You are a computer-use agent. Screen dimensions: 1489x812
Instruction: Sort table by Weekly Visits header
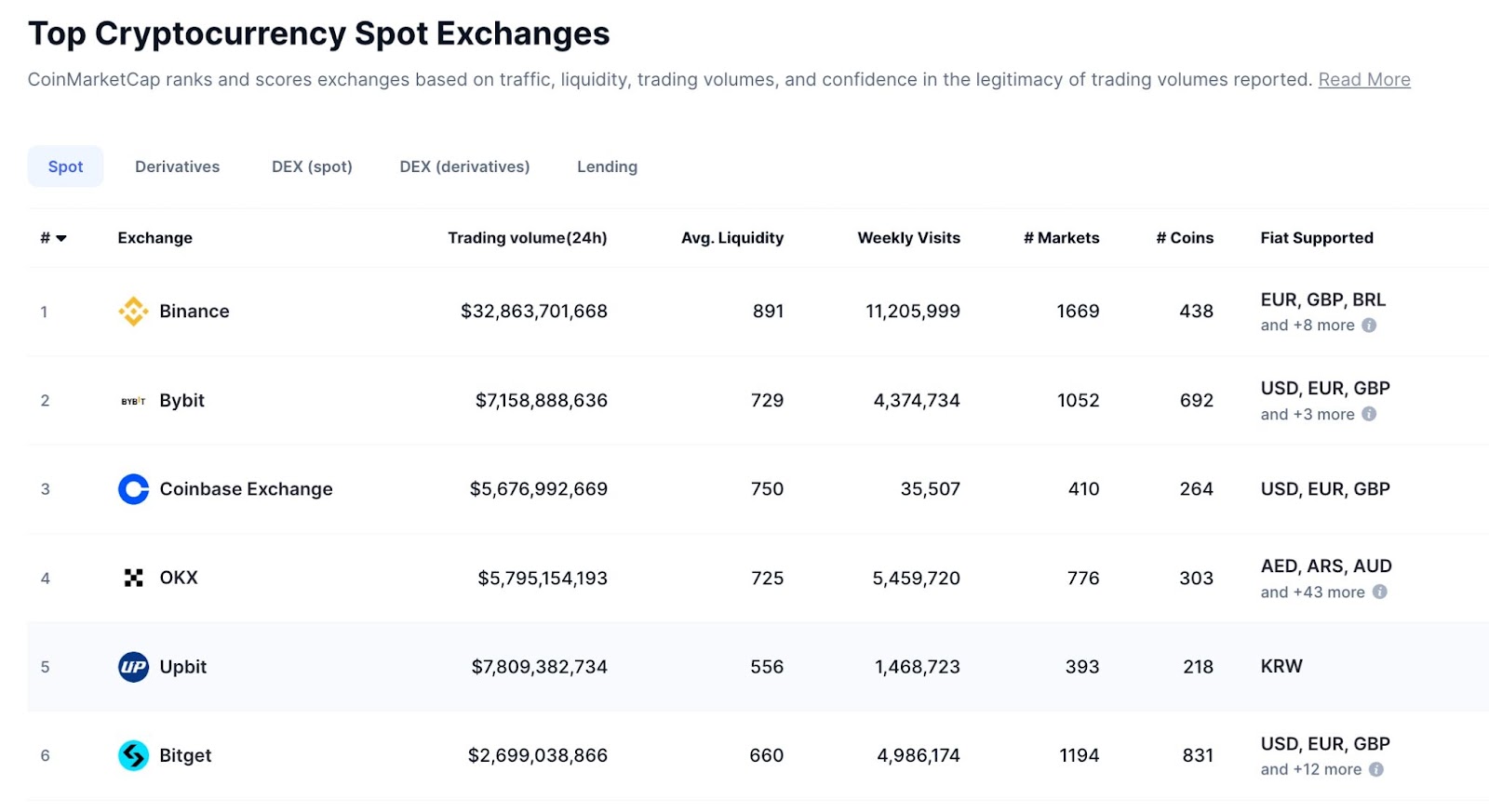[x=908, y=238]
